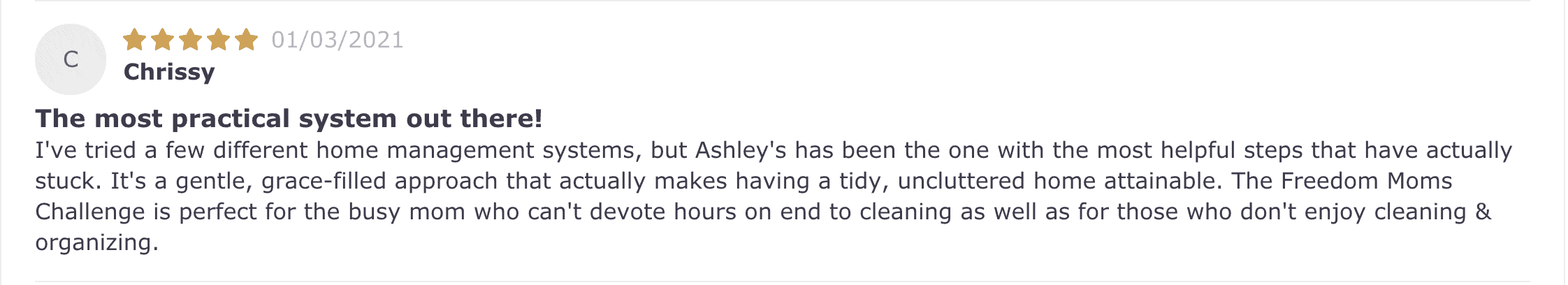Click the ampersand after enjoy cleaning
Image resolution: width=1568 pixels, height=285 pixels.
(x=1483, y=212)
